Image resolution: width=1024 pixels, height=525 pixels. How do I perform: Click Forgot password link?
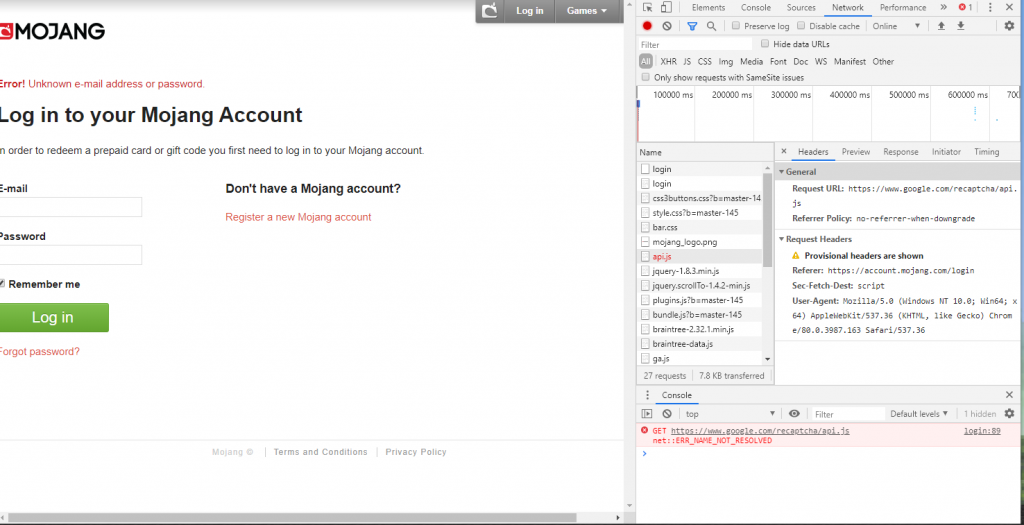point(39,351)
